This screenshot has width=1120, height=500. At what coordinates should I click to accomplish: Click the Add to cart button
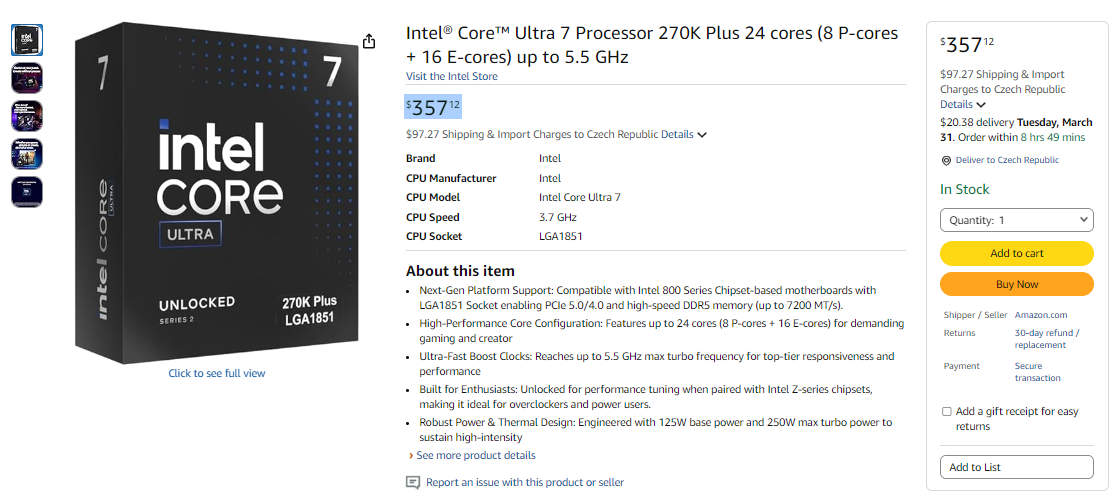pos(1017,253)
